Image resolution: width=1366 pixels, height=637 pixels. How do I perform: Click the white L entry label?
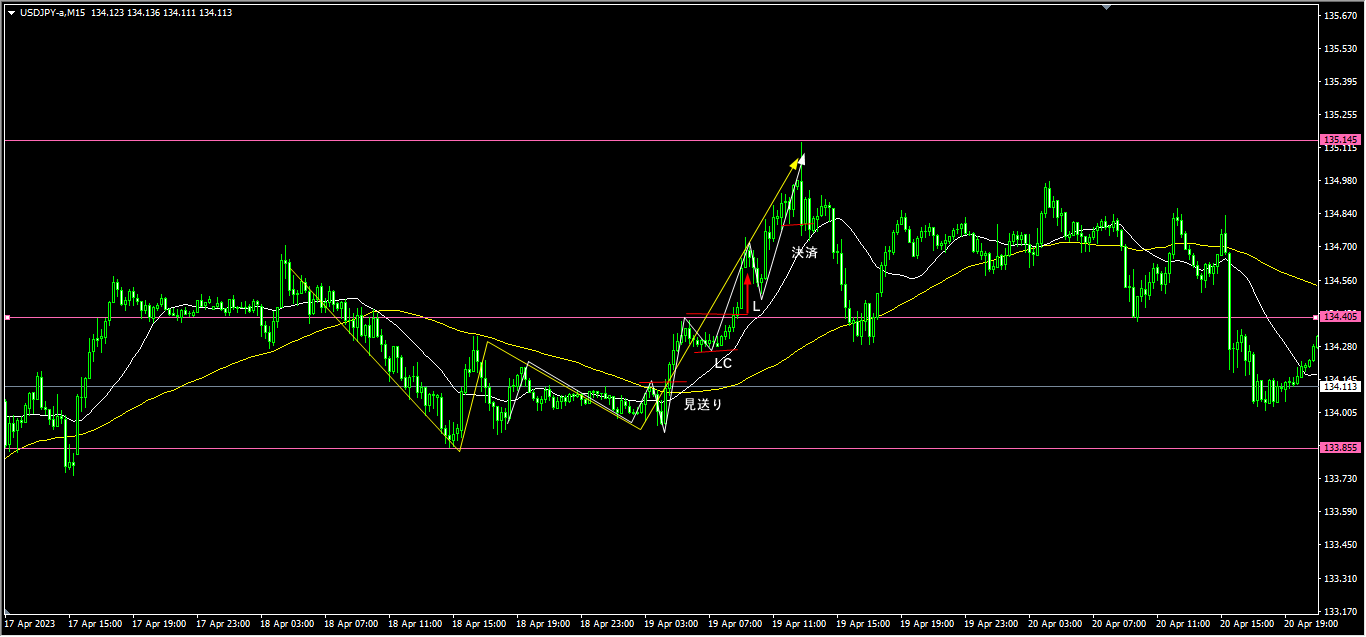pos(756,306)
